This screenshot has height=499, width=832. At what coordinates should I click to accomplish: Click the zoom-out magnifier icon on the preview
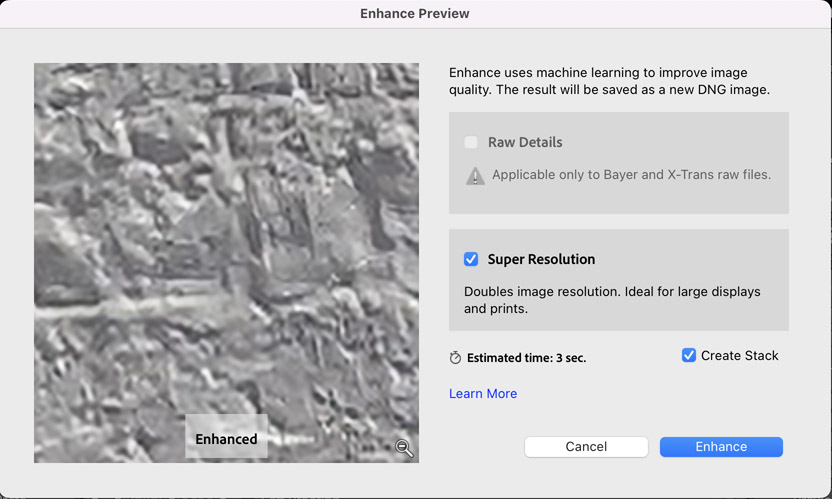click(x=404, y=448)
